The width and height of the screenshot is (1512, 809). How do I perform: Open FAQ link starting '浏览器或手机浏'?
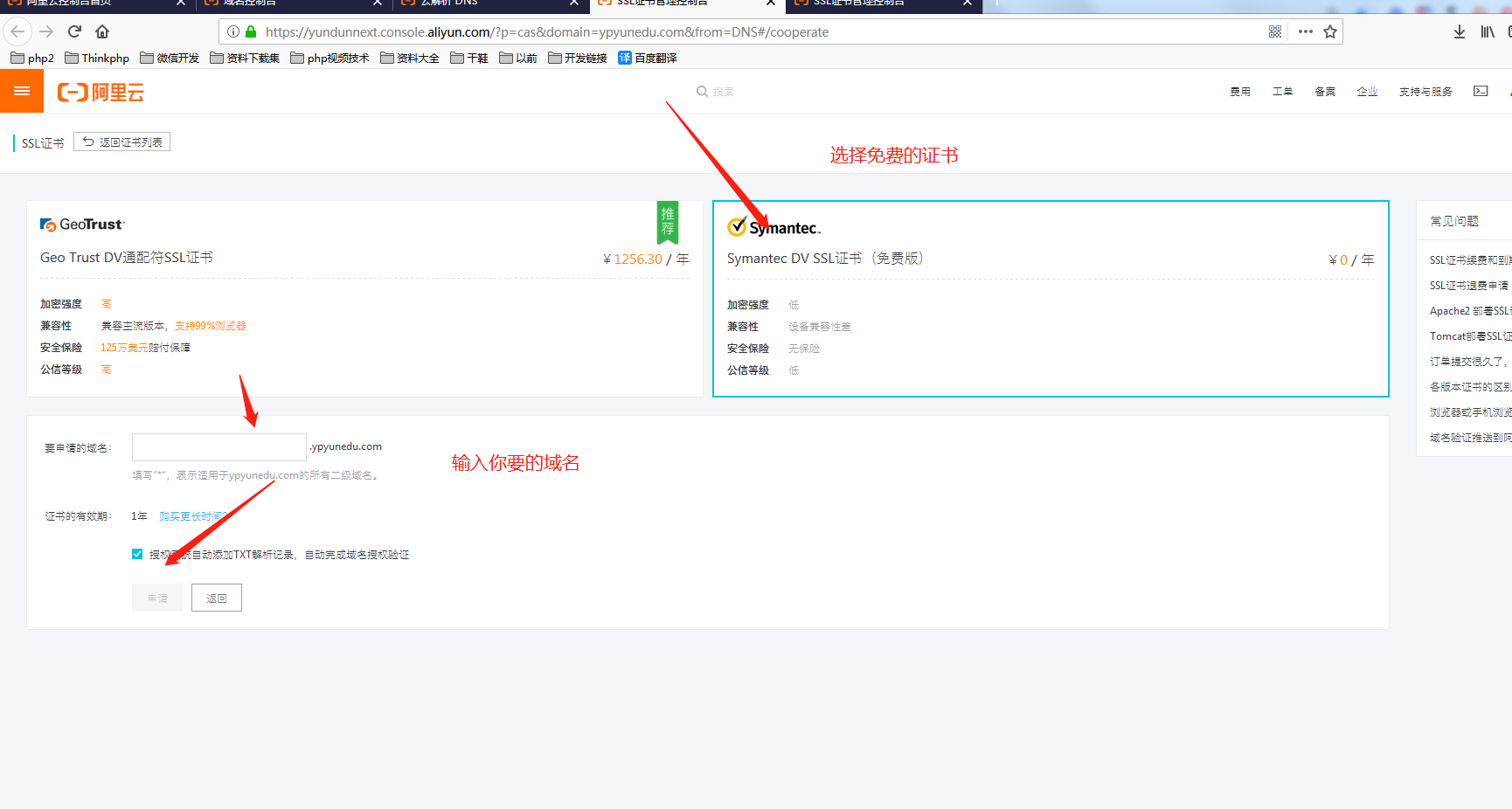(x=1470, y=412)
